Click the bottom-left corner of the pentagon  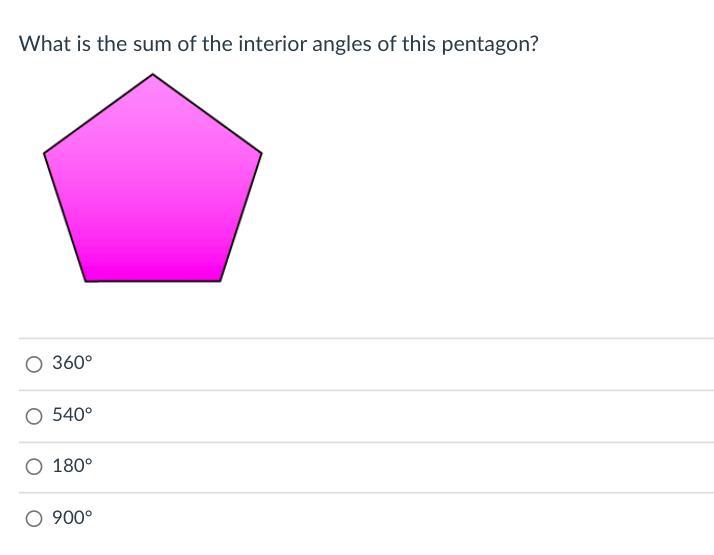click(x=86, y=280)
